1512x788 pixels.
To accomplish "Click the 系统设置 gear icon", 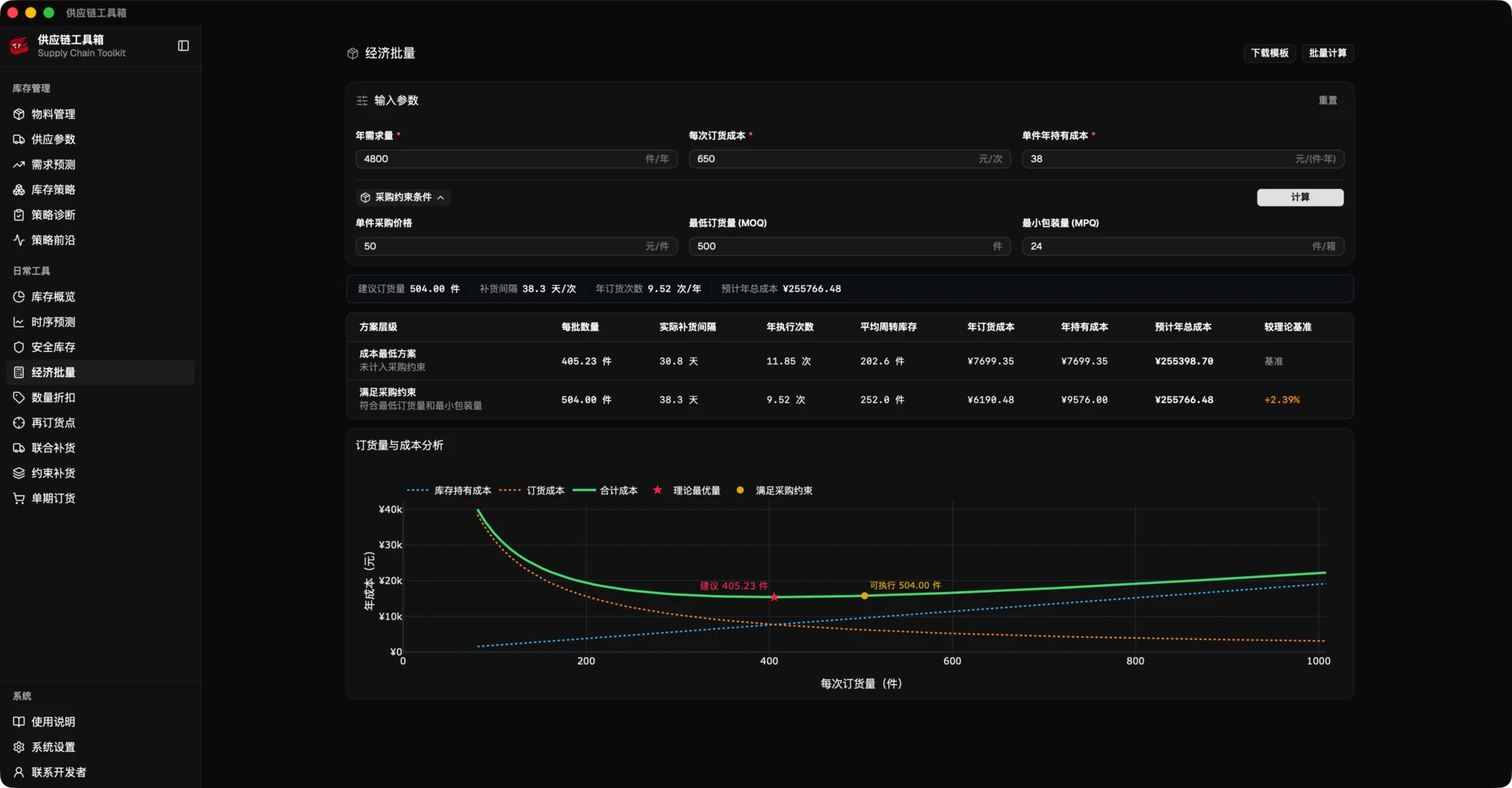I will point(19,747).
